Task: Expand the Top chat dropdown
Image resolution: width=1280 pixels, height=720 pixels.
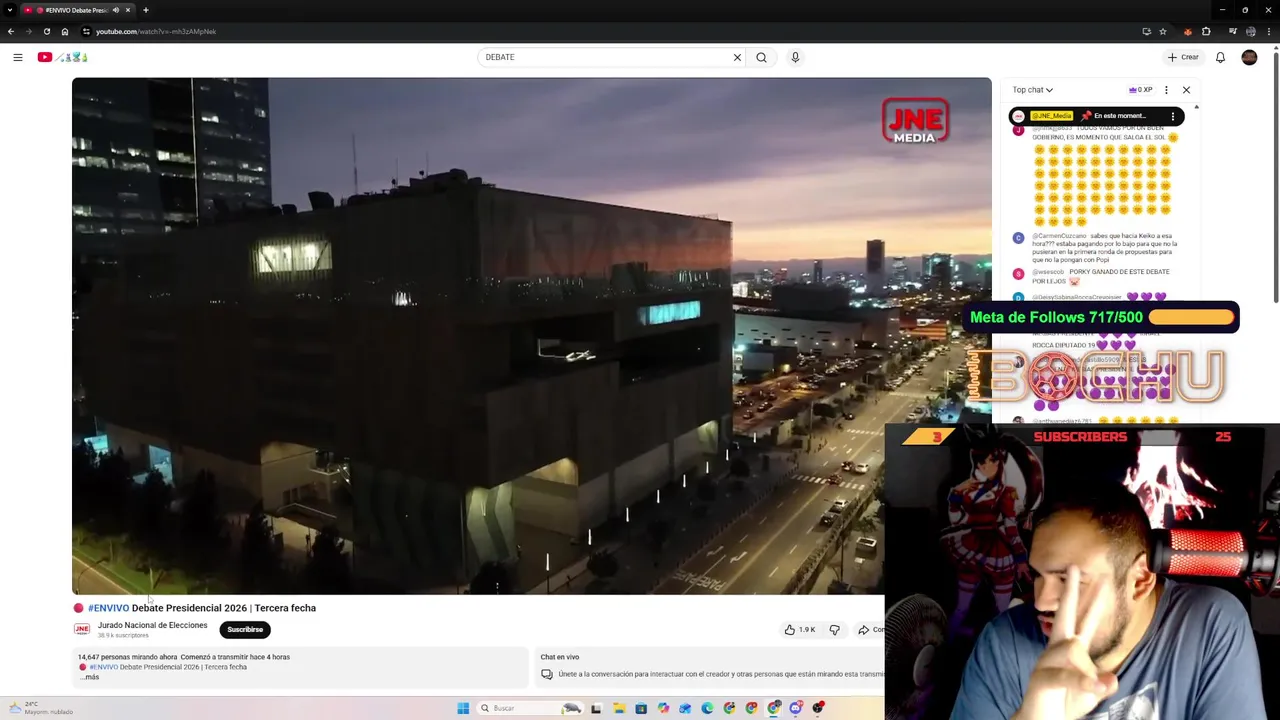Action: [1032, 90]
